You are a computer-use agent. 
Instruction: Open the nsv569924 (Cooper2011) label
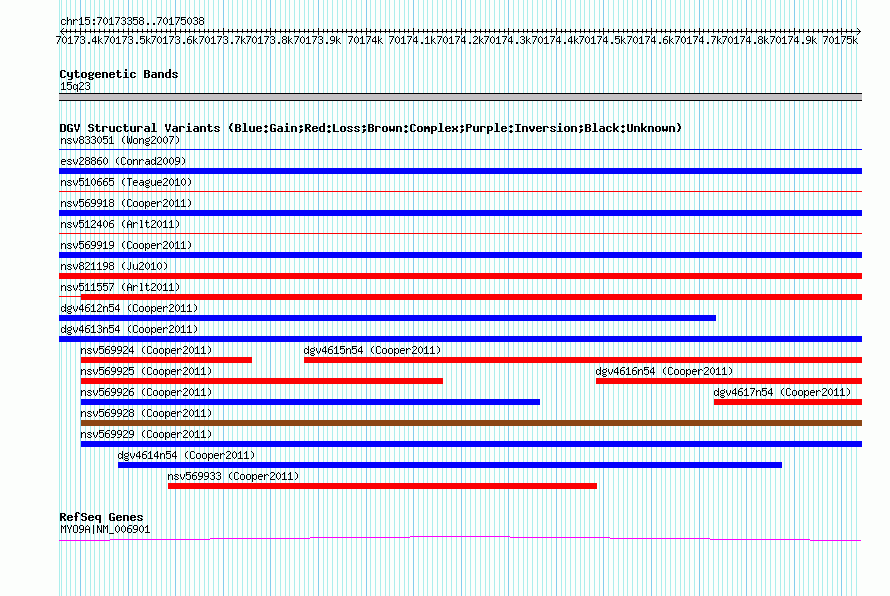click(146, 350)
